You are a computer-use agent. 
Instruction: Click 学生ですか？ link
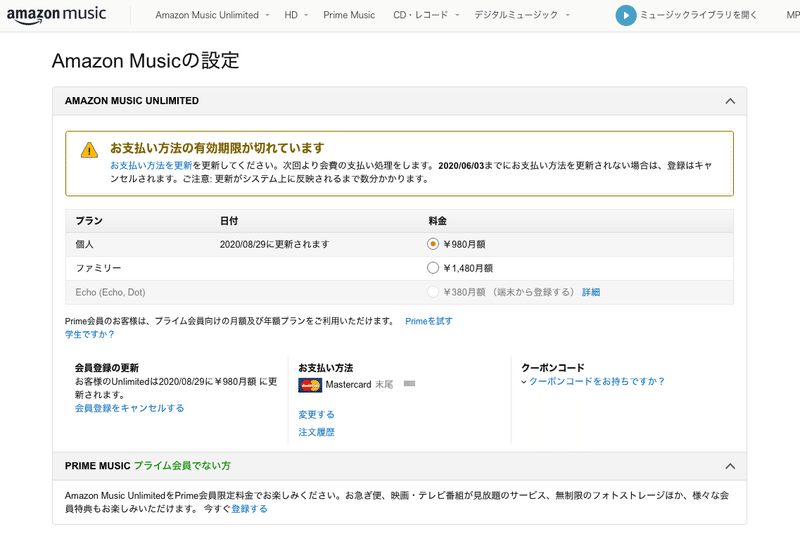(90, 335)
